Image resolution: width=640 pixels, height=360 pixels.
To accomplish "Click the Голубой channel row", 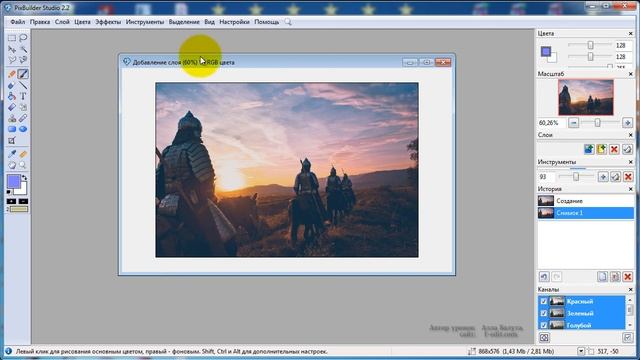I will [x=581, y=325].
